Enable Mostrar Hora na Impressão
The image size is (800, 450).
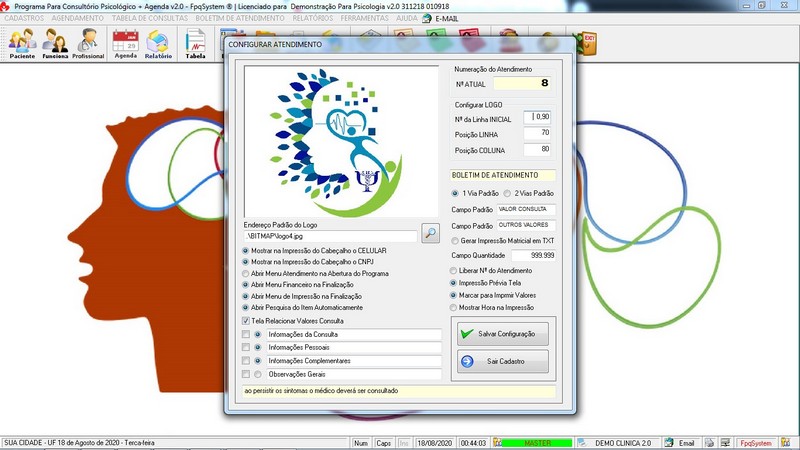[453, 308]
